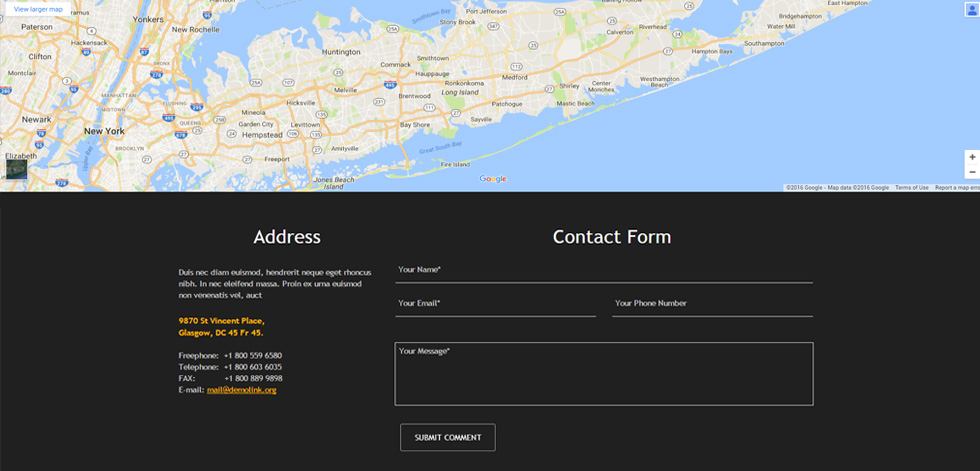Click the map zoom in plus button
This screenshot has width=980, height=471.
[972, 157]
